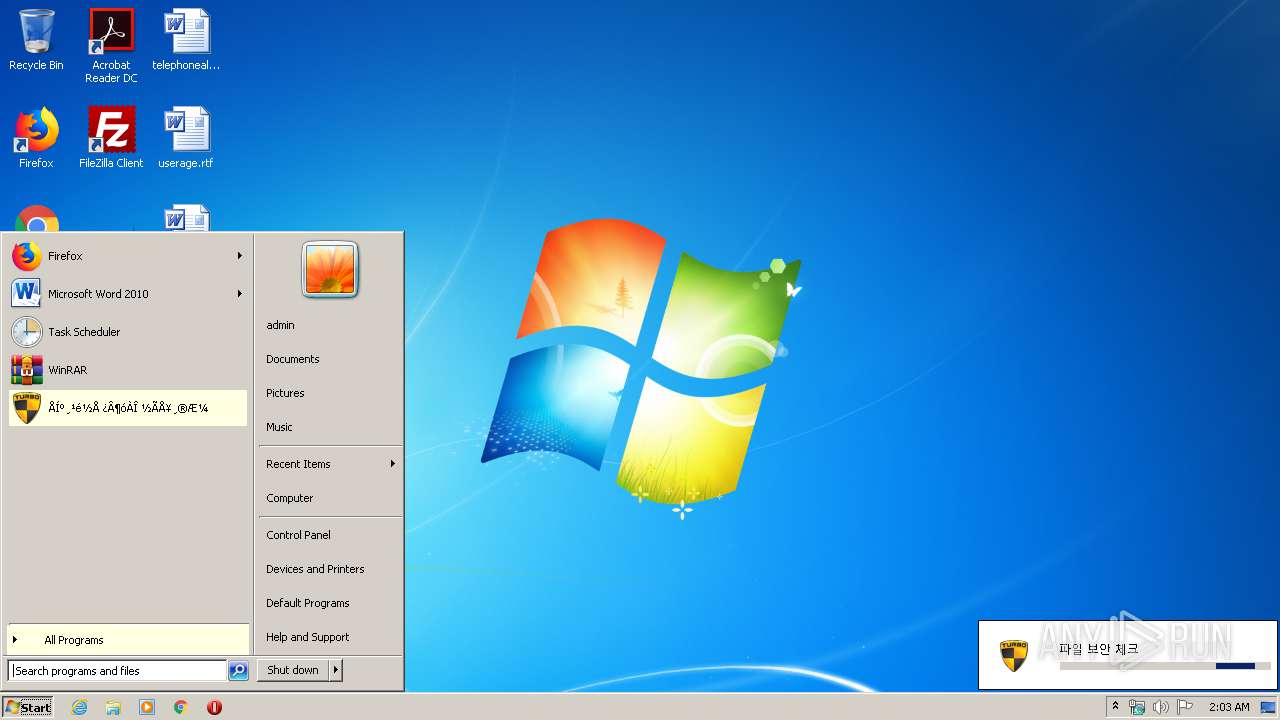Image resolution: width=1280 pixels, height=720 pixels.
Task: Expand Firefox jump list arrow
Action: point(240,256)
